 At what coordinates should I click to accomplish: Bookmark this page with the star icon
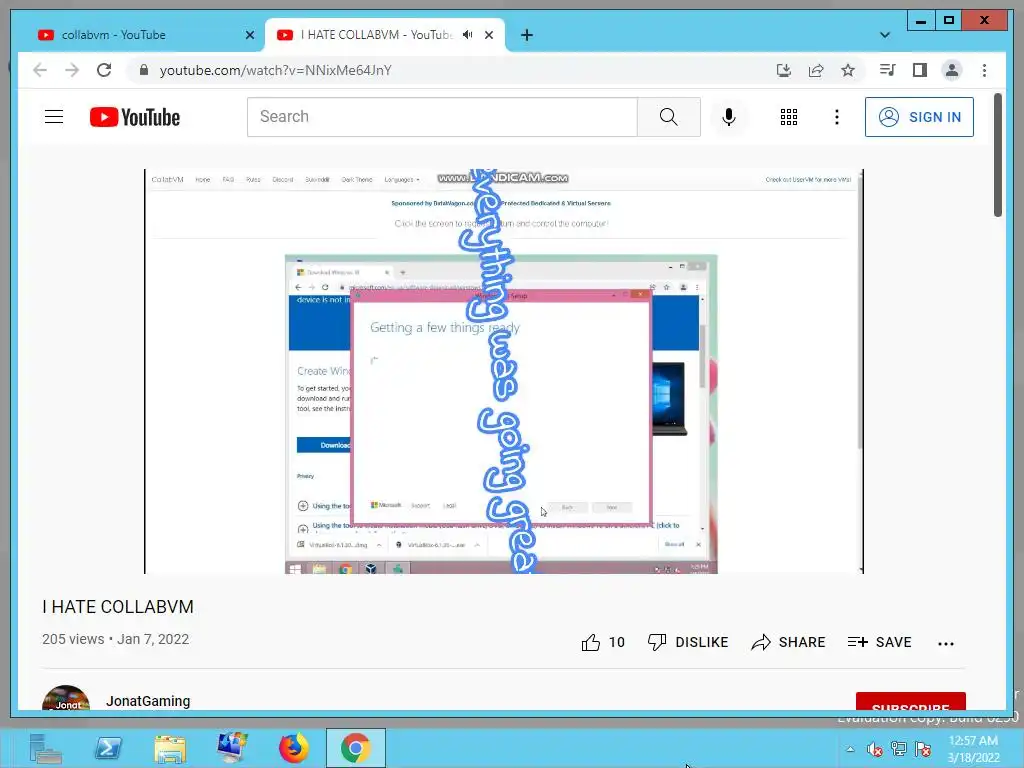pyautogui.click(x=848, y=70)
